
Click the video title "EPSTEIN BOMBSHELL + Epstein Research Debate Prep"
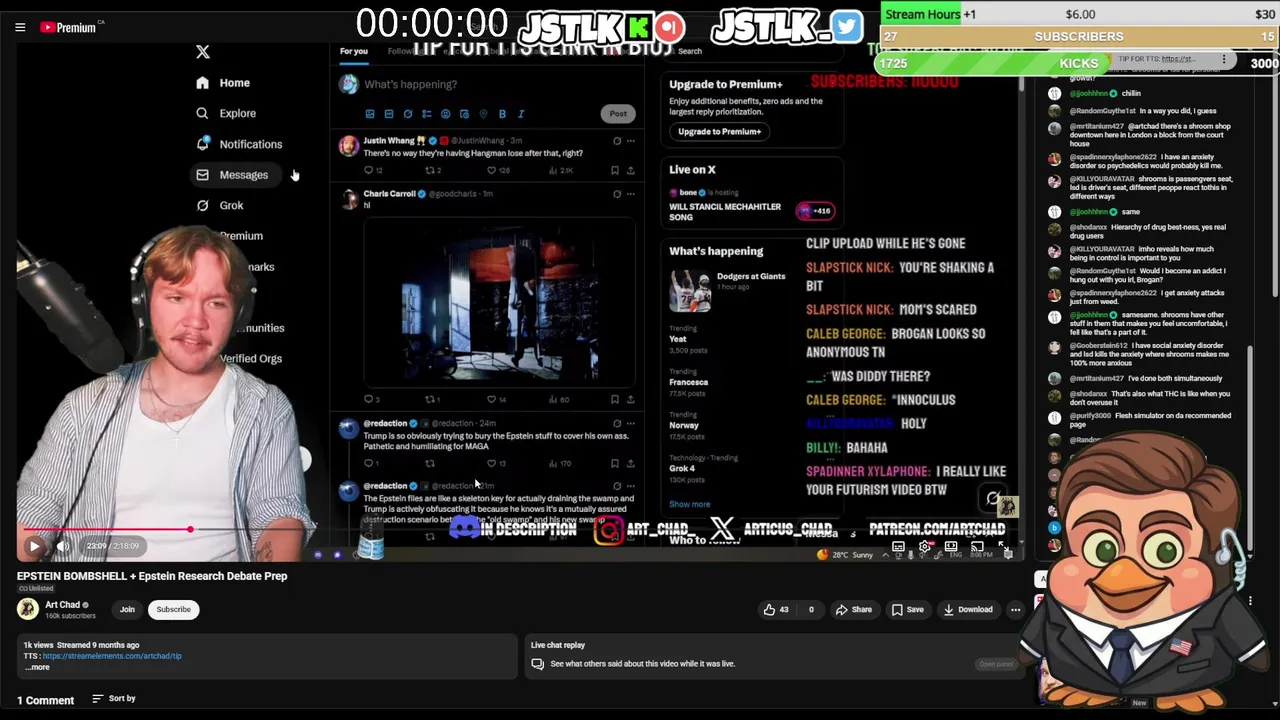pyautogui.click(x=152, y=576)
